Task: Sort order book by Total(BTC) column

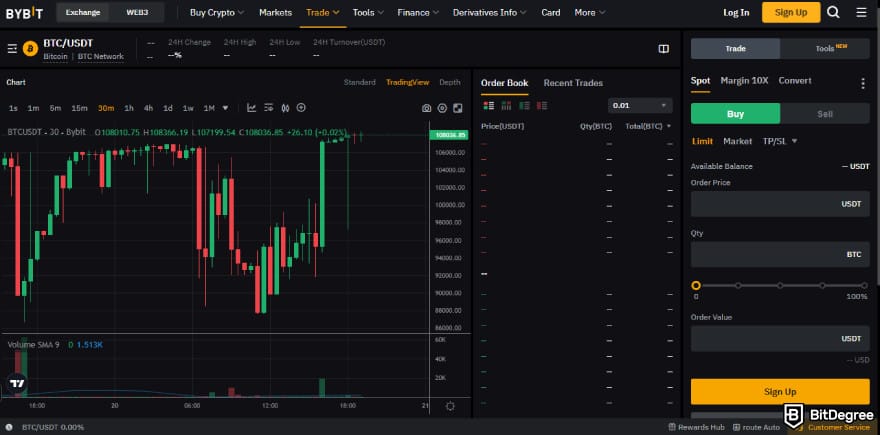Action: point(648,126)
